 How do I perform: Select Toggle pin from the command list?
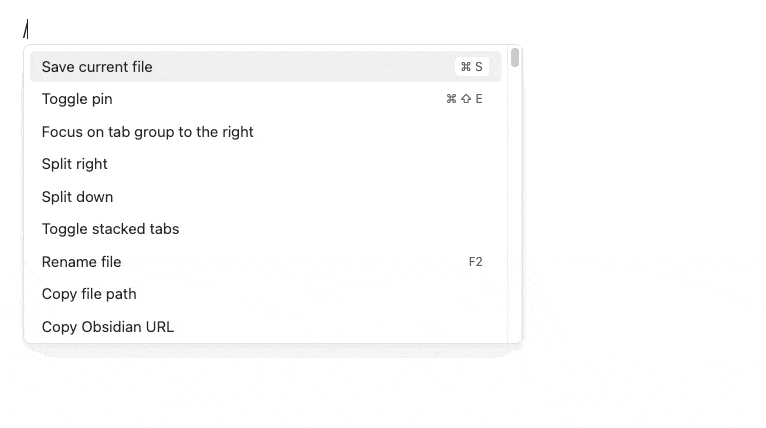pyautogui.click(x=77, y=99)
